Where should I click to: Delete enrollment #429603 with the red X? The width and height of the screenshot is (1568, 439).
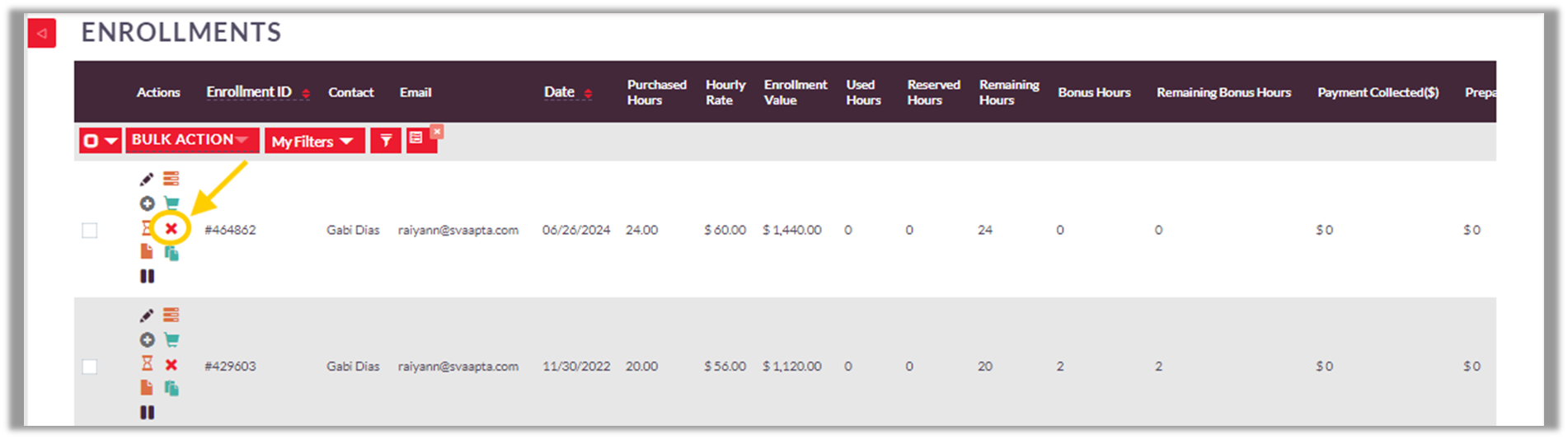click(x=171, y=365)
